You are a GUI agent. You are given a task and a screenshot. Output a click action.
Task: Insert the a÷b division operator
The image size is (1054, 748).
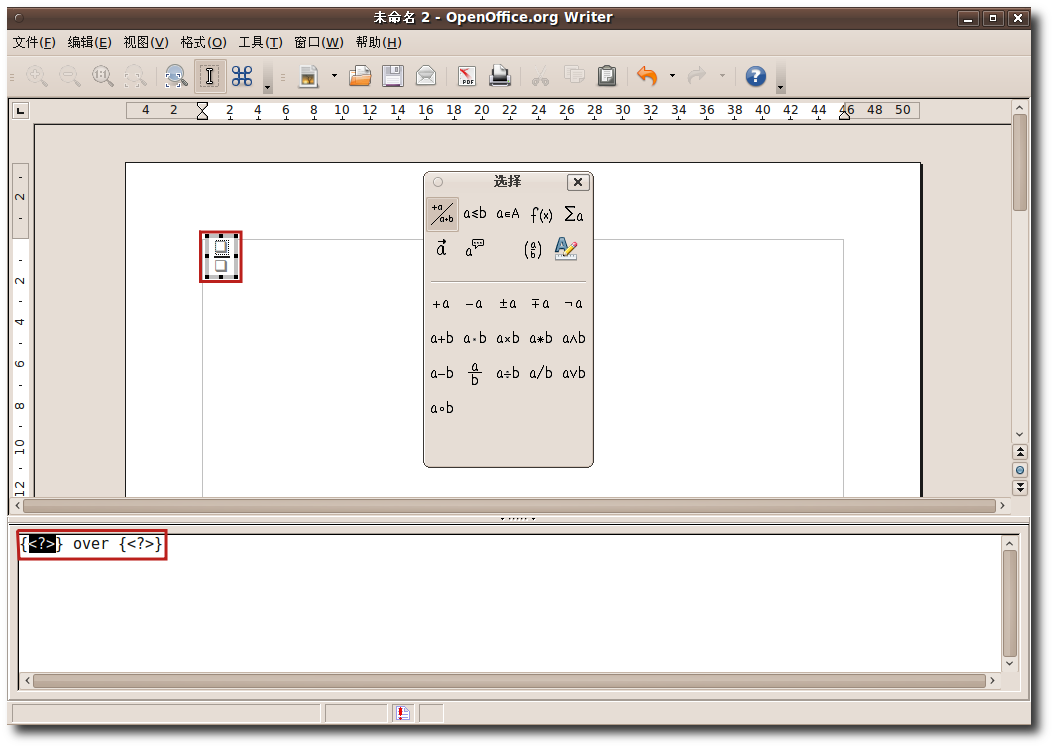[x=508, y=373]
